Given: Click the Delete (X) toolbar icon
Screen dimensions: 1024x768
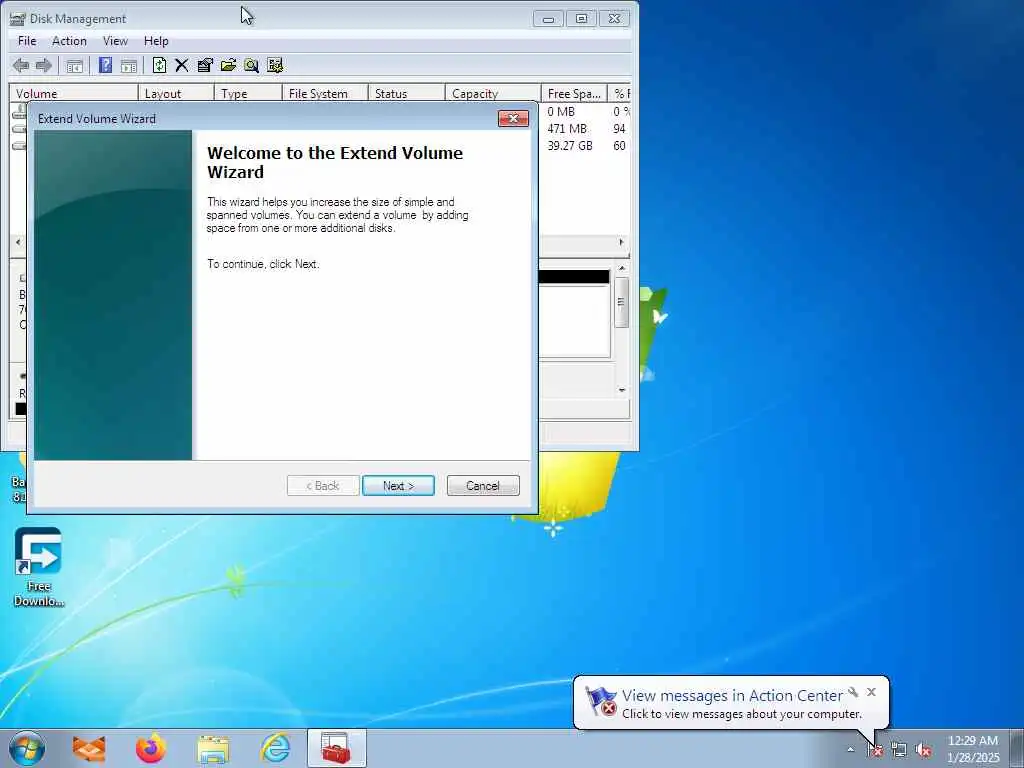Looking at the screenshot, I should tap(182, 65).
